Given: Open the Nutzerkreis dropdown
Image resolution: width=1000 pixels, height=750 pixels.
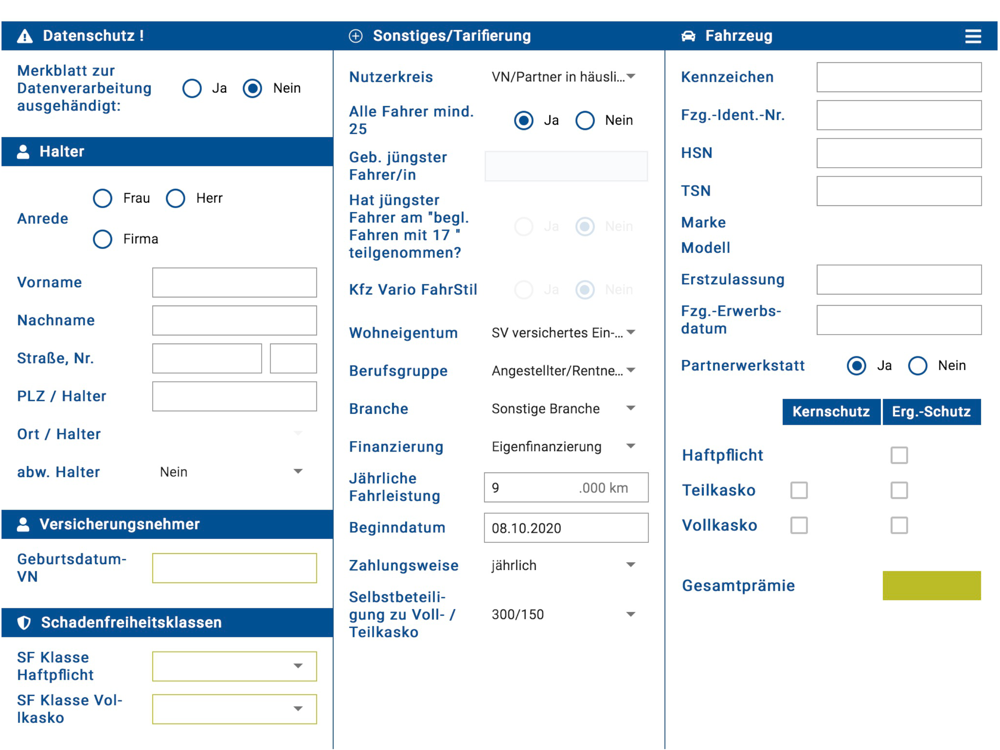Looking at the screenshot, I should pos(564,77).
